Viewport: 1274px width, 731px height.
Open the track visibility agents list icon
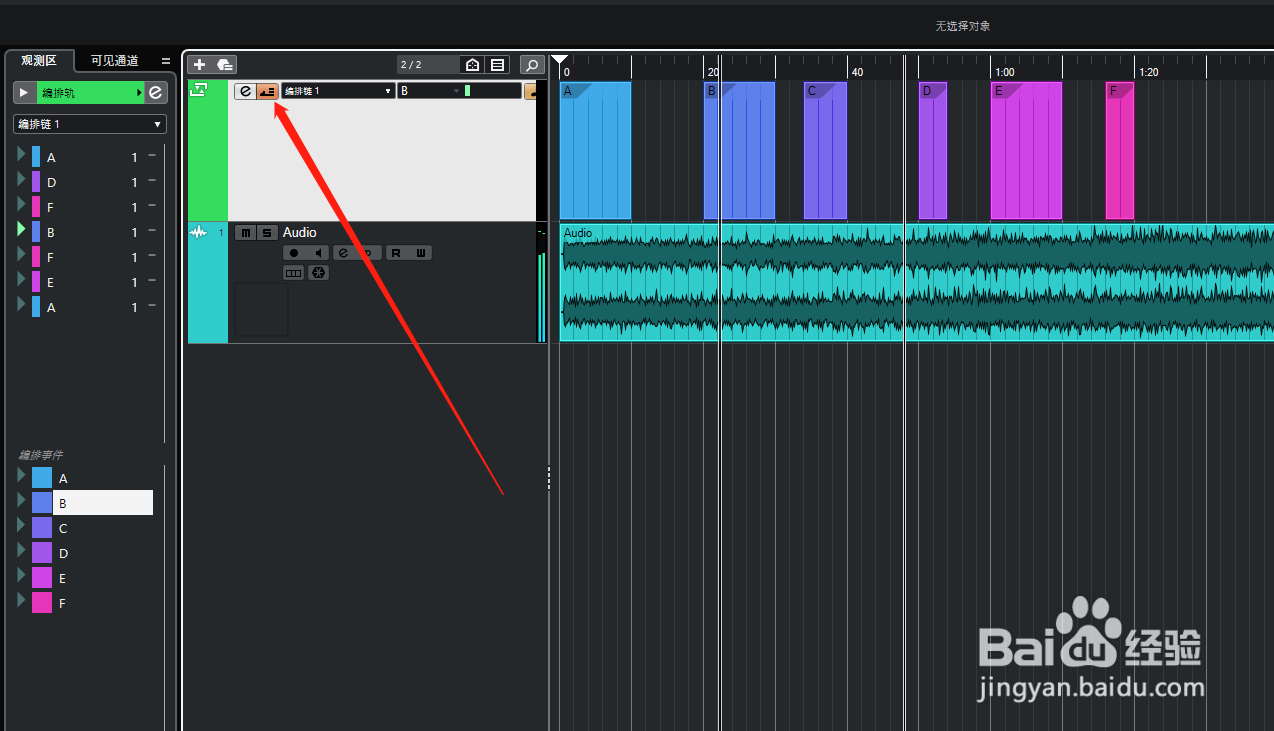(498, 65)
